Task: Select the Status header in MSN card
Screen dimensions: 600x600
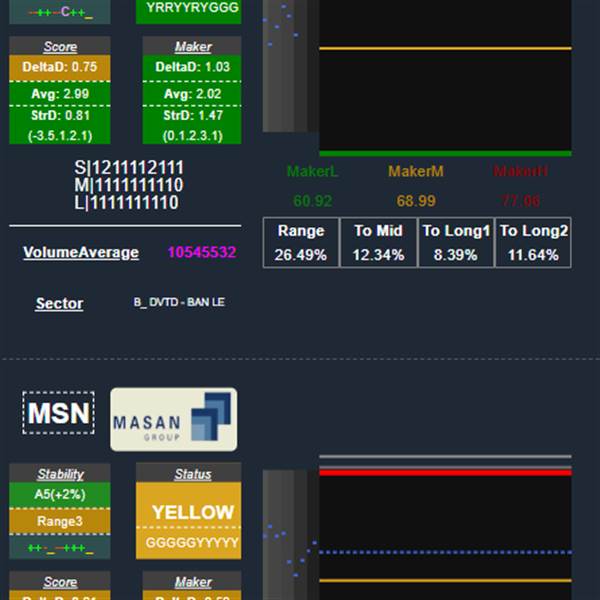Action: pyautogui.click(x=189, y=474)
